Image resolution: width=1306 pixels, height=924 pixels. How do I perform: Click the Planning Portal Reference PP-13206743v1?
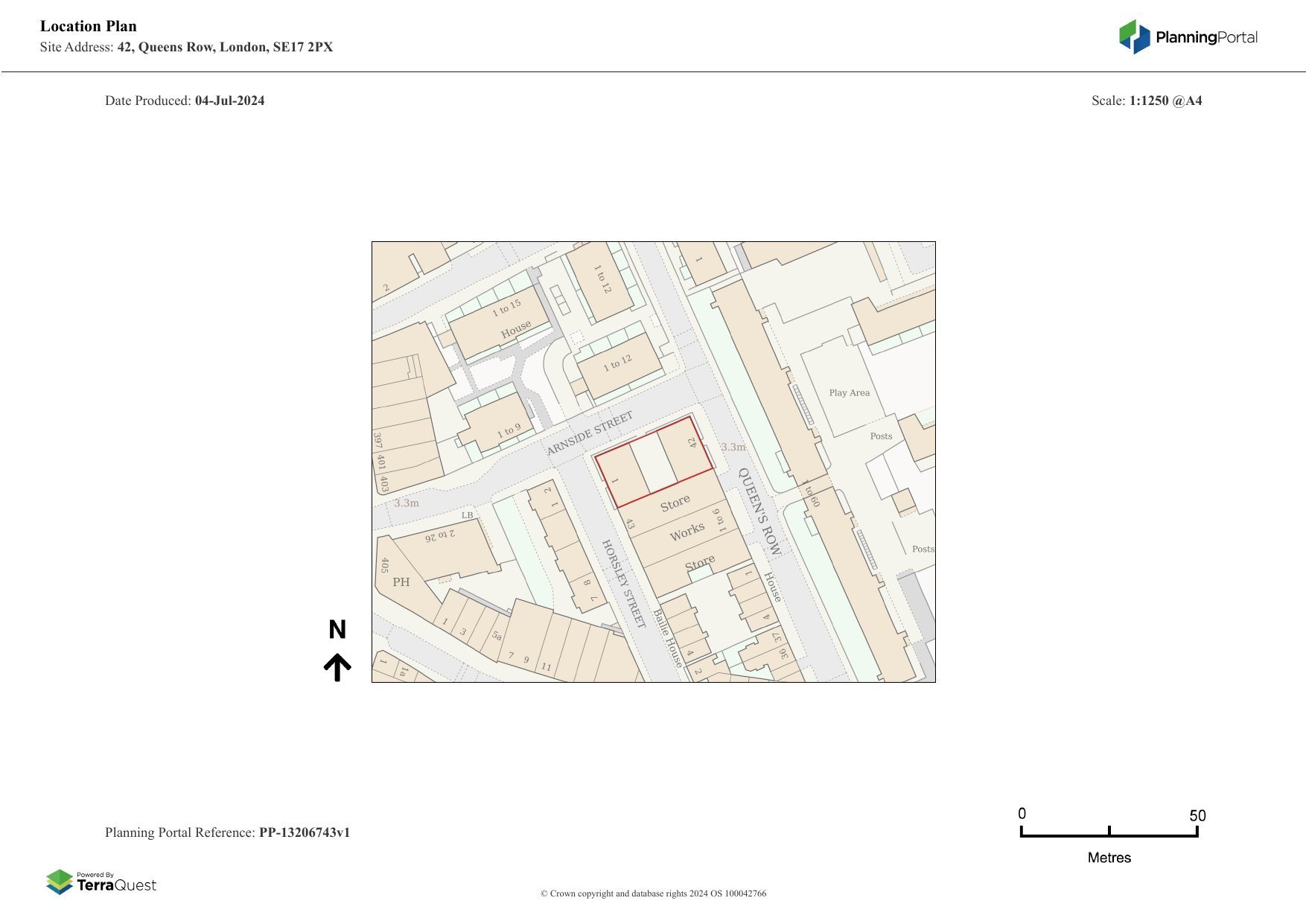pyautogui.click(x=229, y=832)
